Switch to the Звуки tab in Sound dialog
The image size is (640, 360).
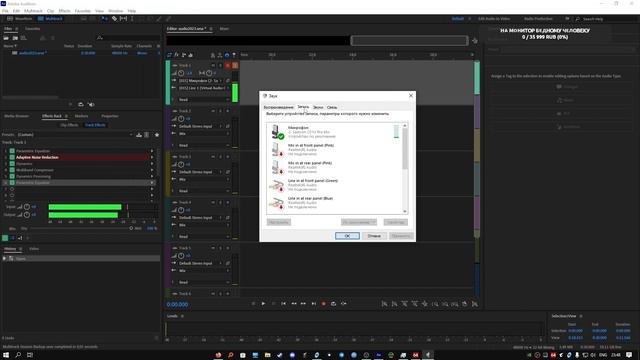pyautogui.click(x=318, y=107)
